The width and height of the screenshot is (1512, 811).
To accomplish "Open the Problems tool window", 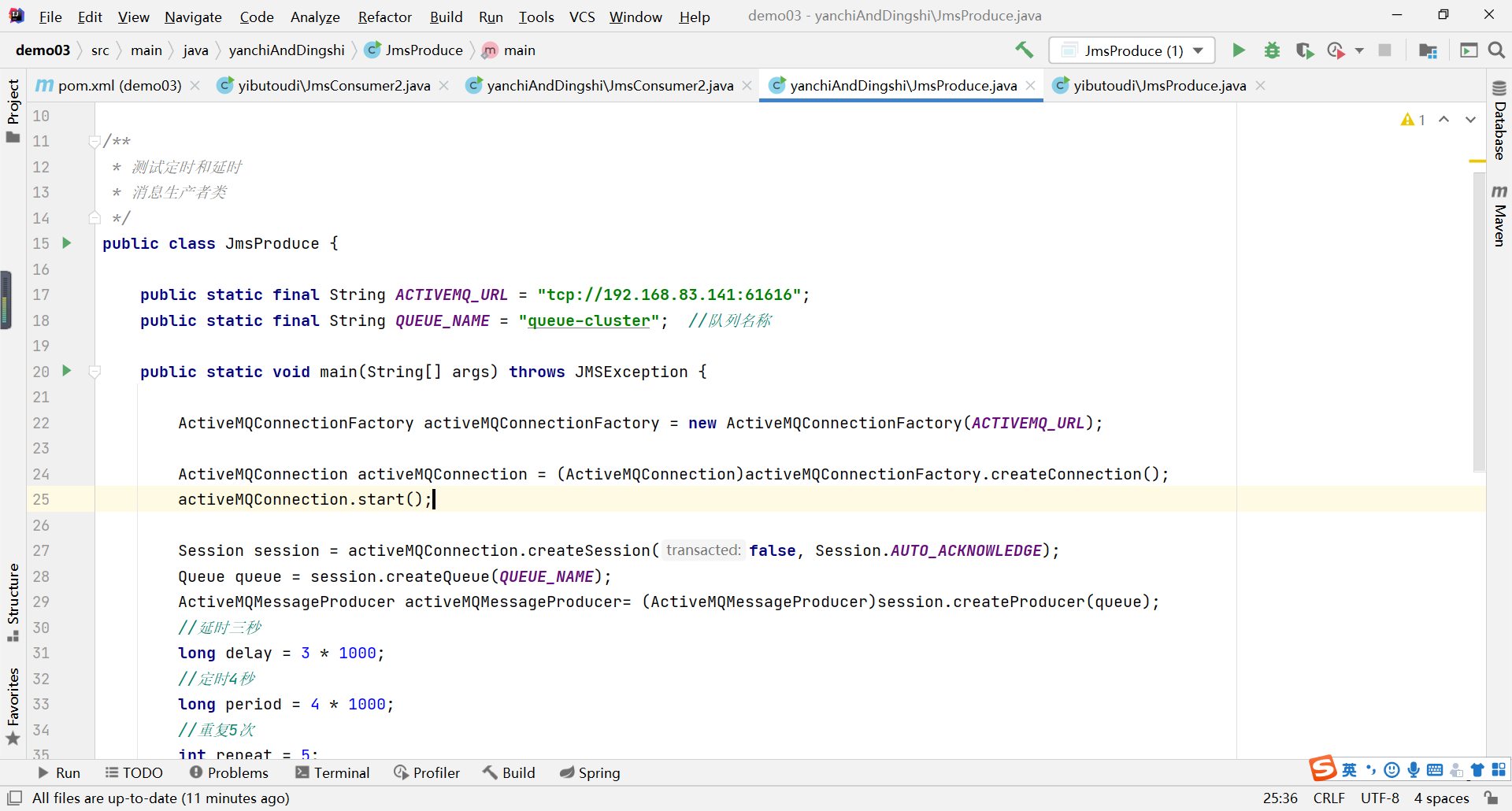I will [229, 772].
